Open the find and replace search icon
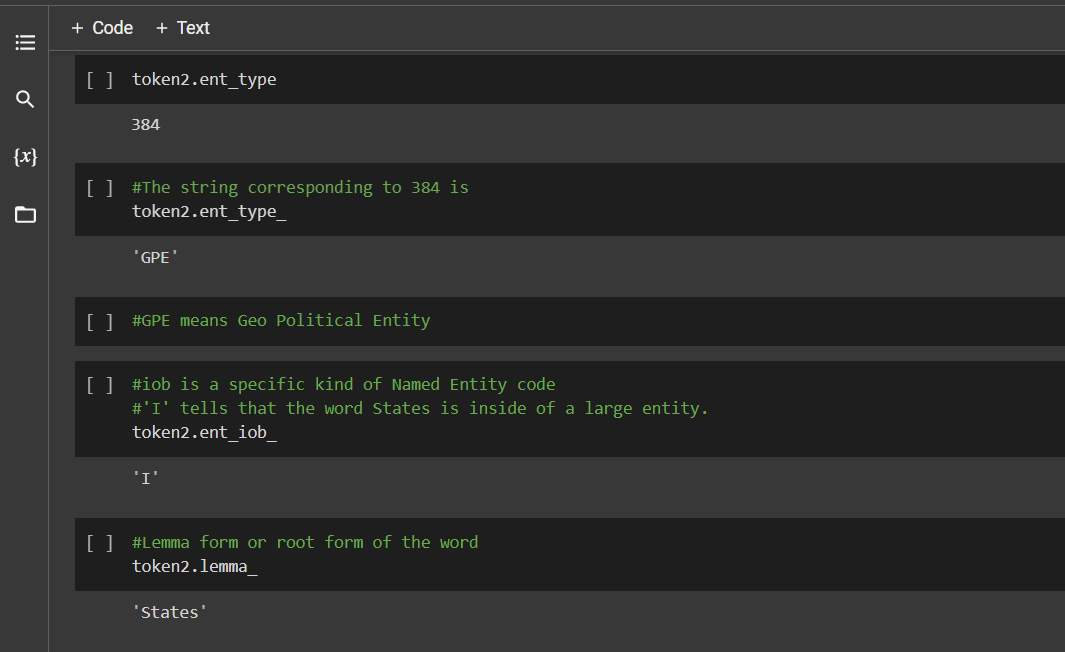 point(25,100)
